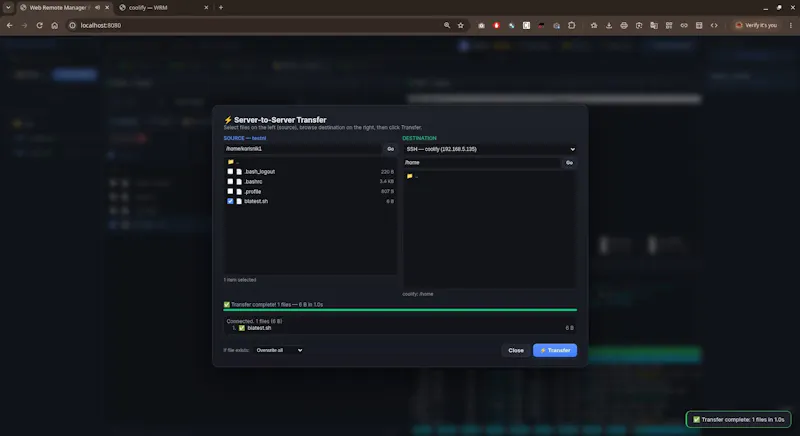
Task: Click the translate icon in the browser toolbar
Action: 654,25
